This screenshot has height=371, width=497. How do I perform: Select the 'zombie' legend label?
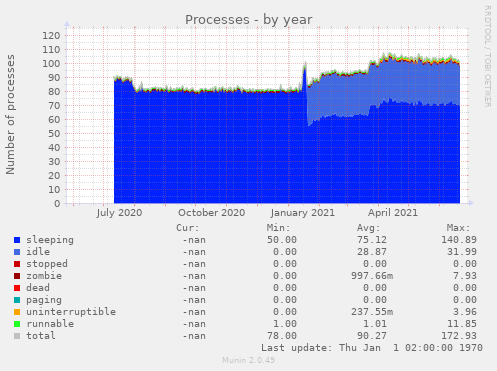coord(44,276)
